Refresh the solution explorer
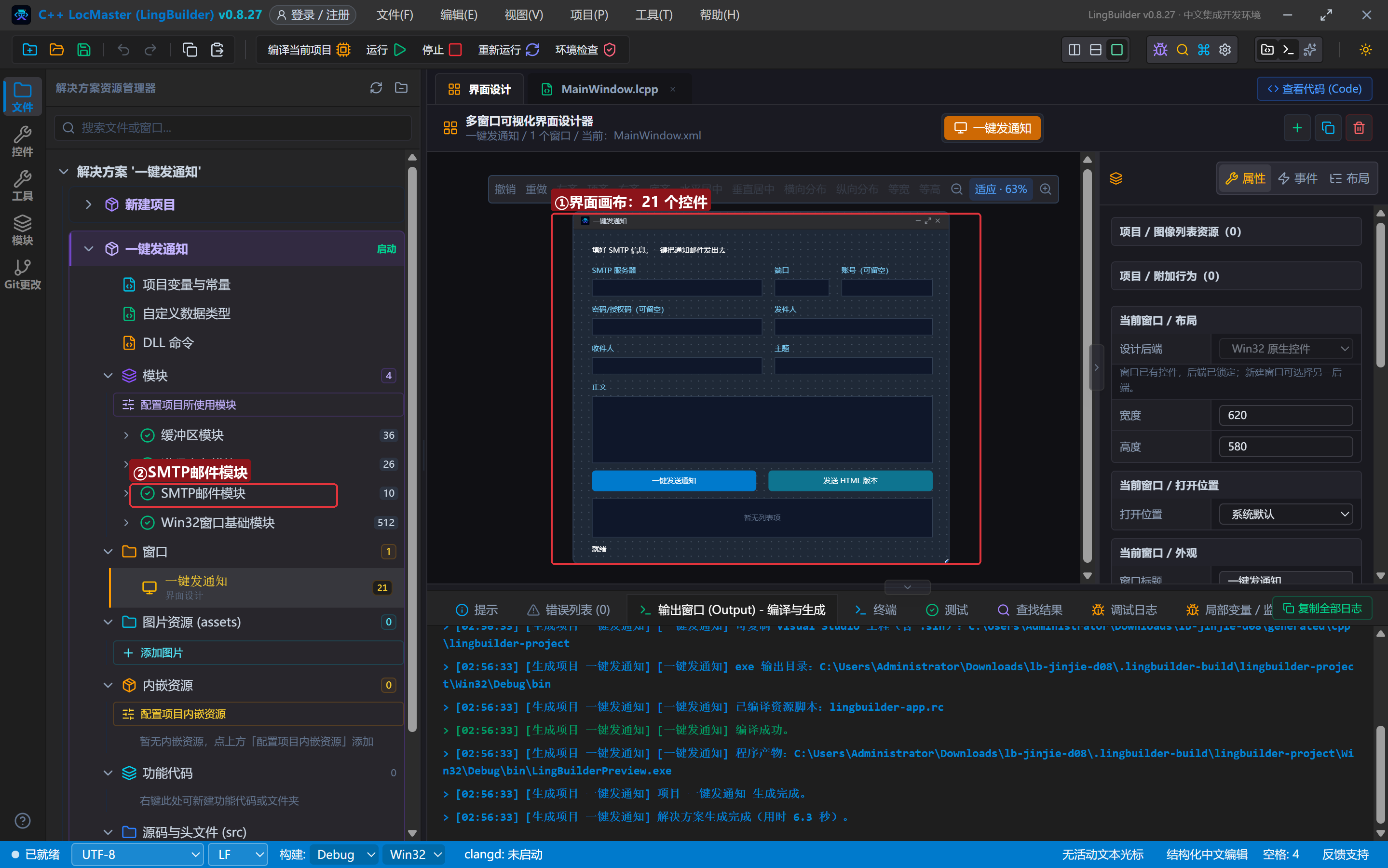1388x868 pixels. tap(376, 88)
